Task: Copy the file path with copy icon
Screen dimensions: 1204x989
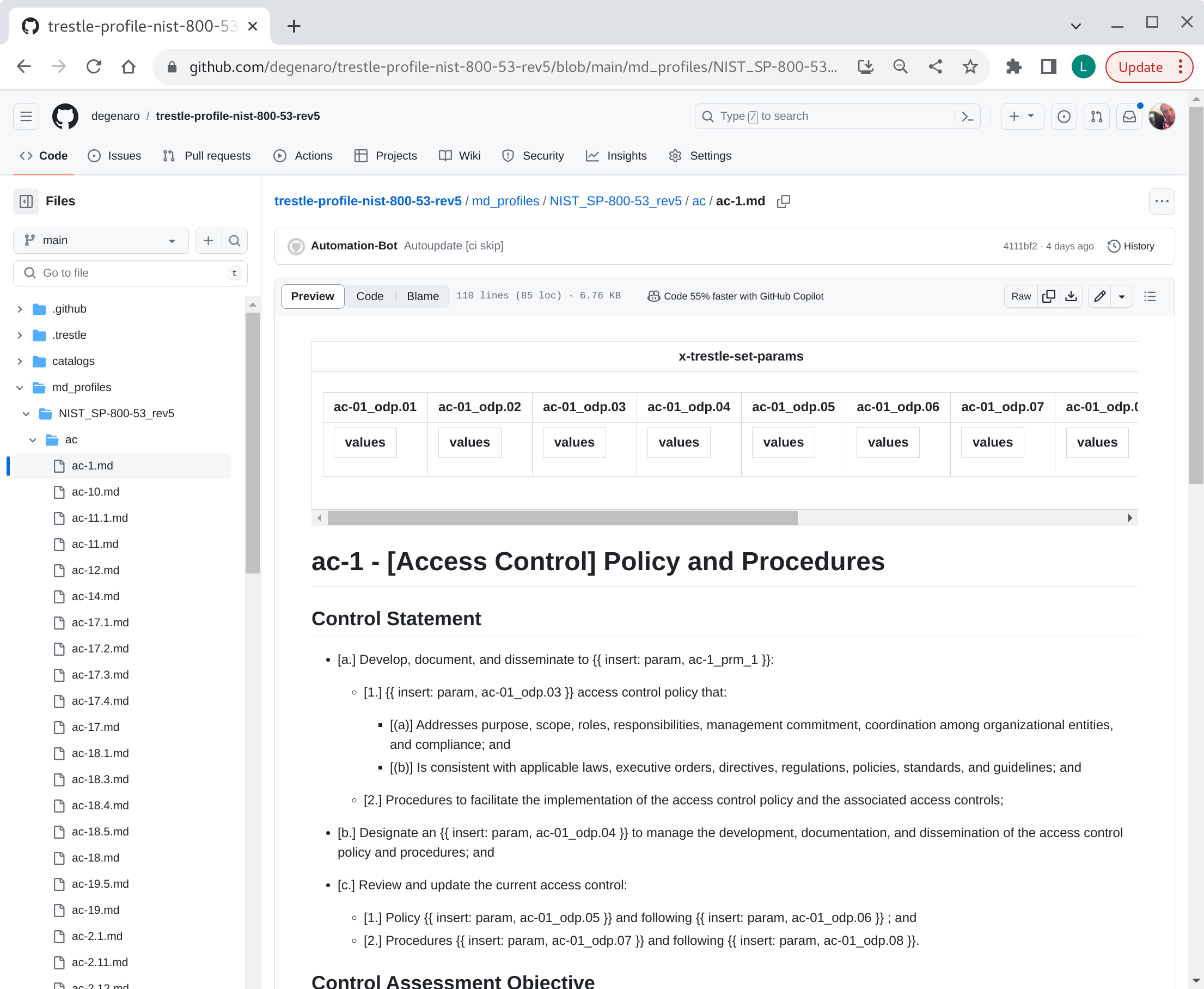Action: (x=783, y=201)
